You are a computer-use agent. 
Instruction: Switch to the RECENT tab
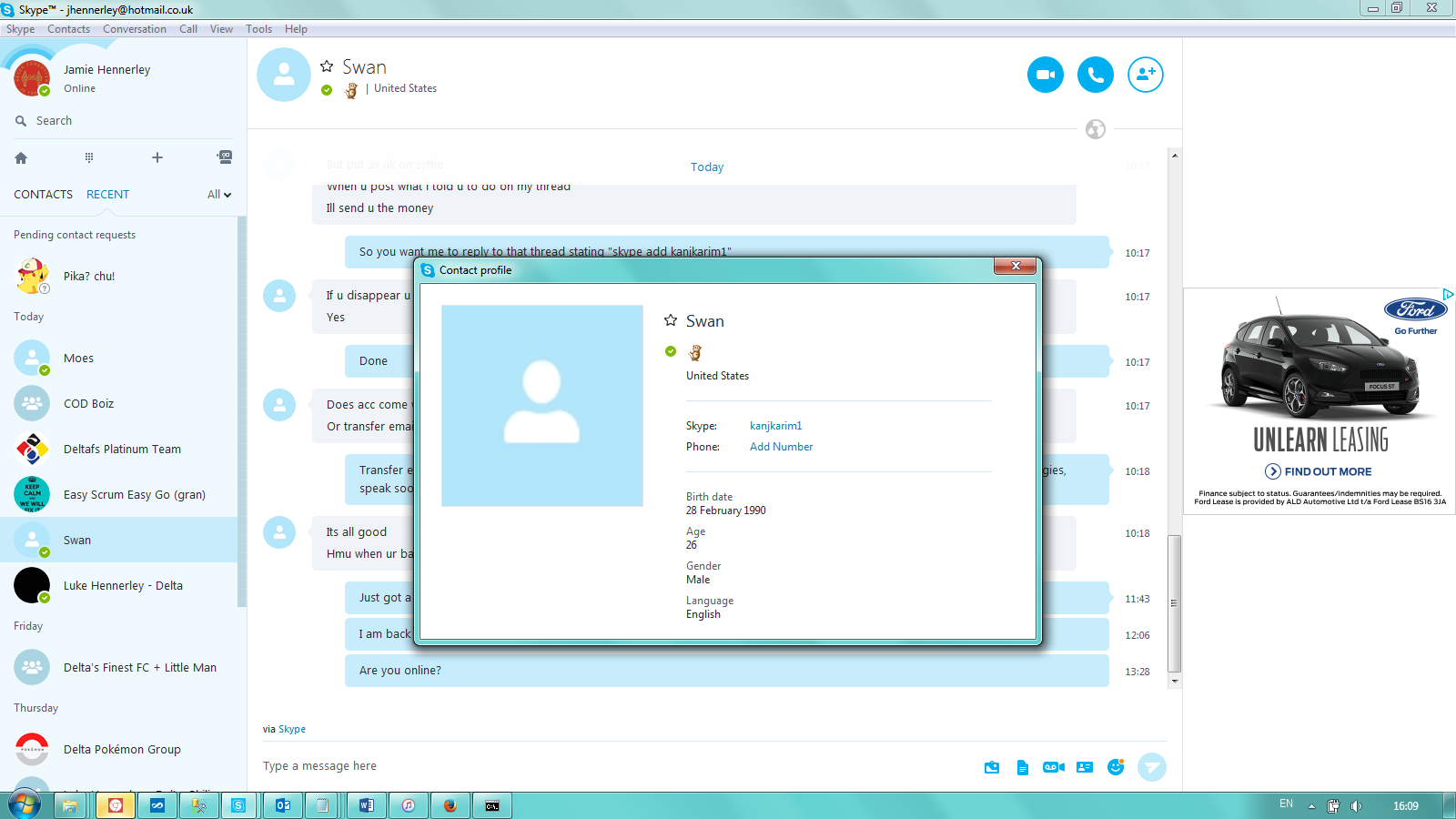coord(107,195)
